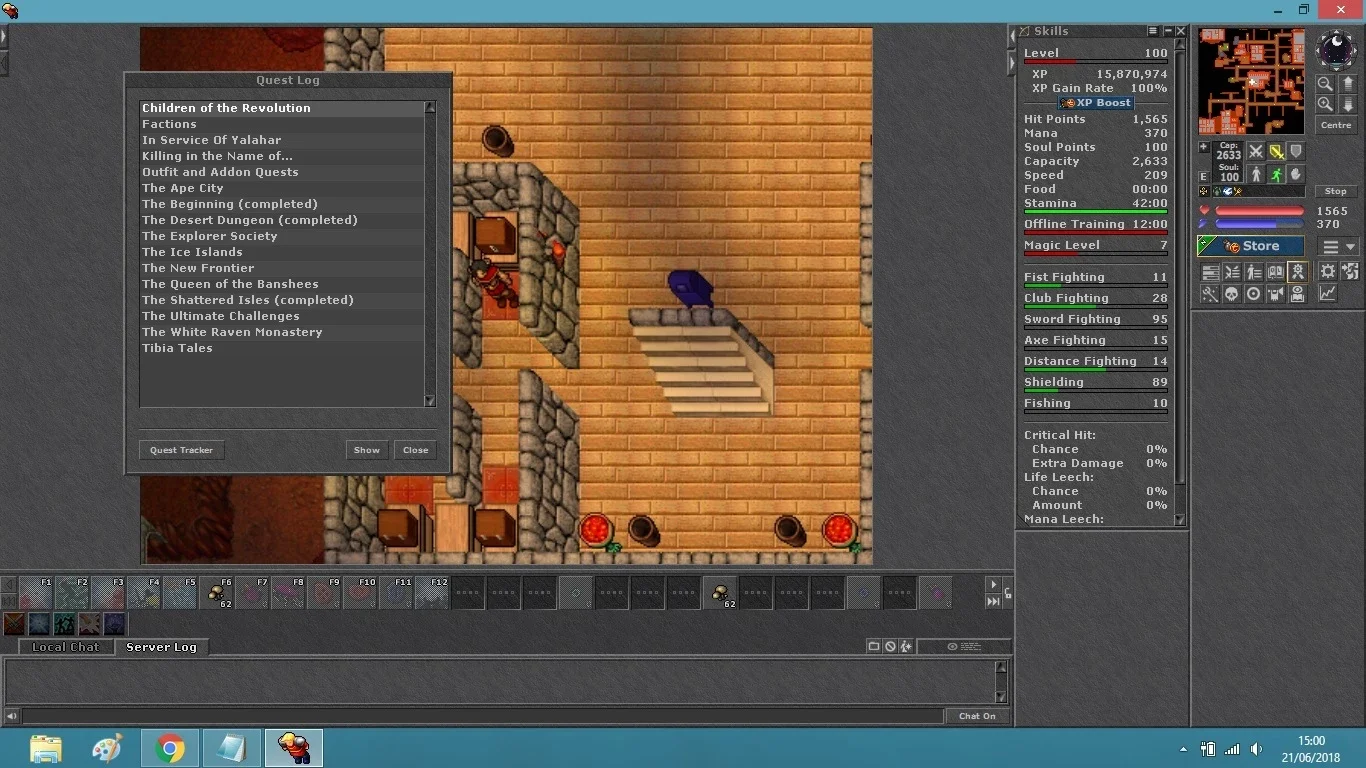Enable offensive crossed-swords fight mode
This screenshot has height=768, width=1366.
1256,152
